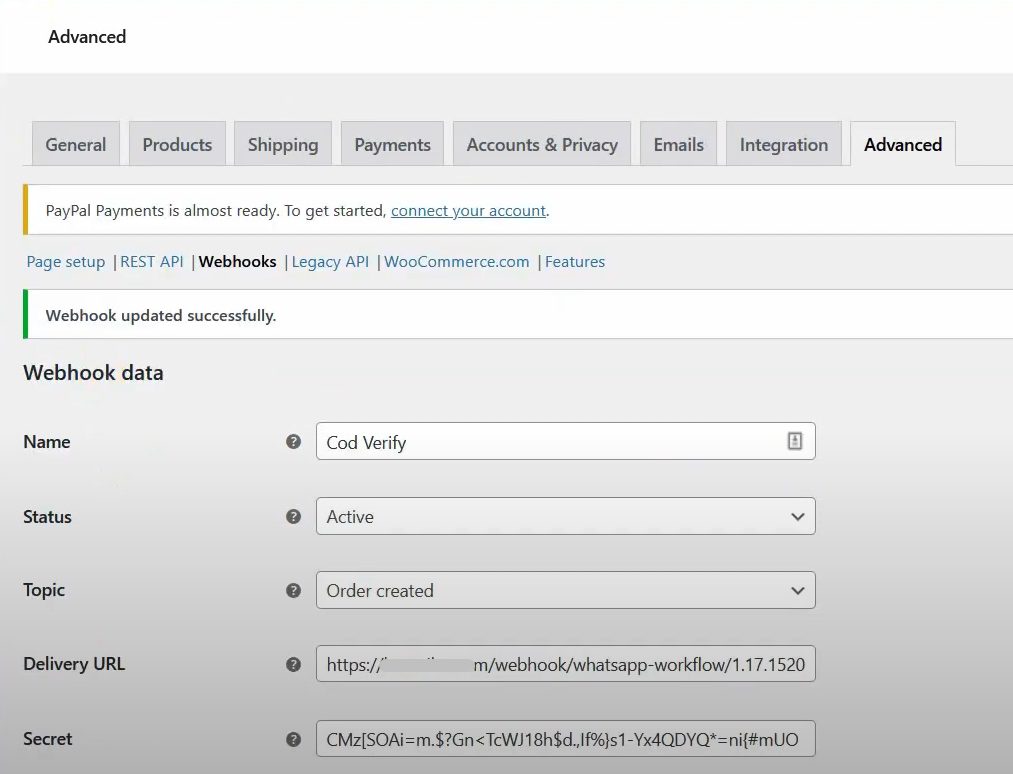Open the Products settings tab
The width and height of the screenshot is (1013, 774).
click(x=177, y=144)
